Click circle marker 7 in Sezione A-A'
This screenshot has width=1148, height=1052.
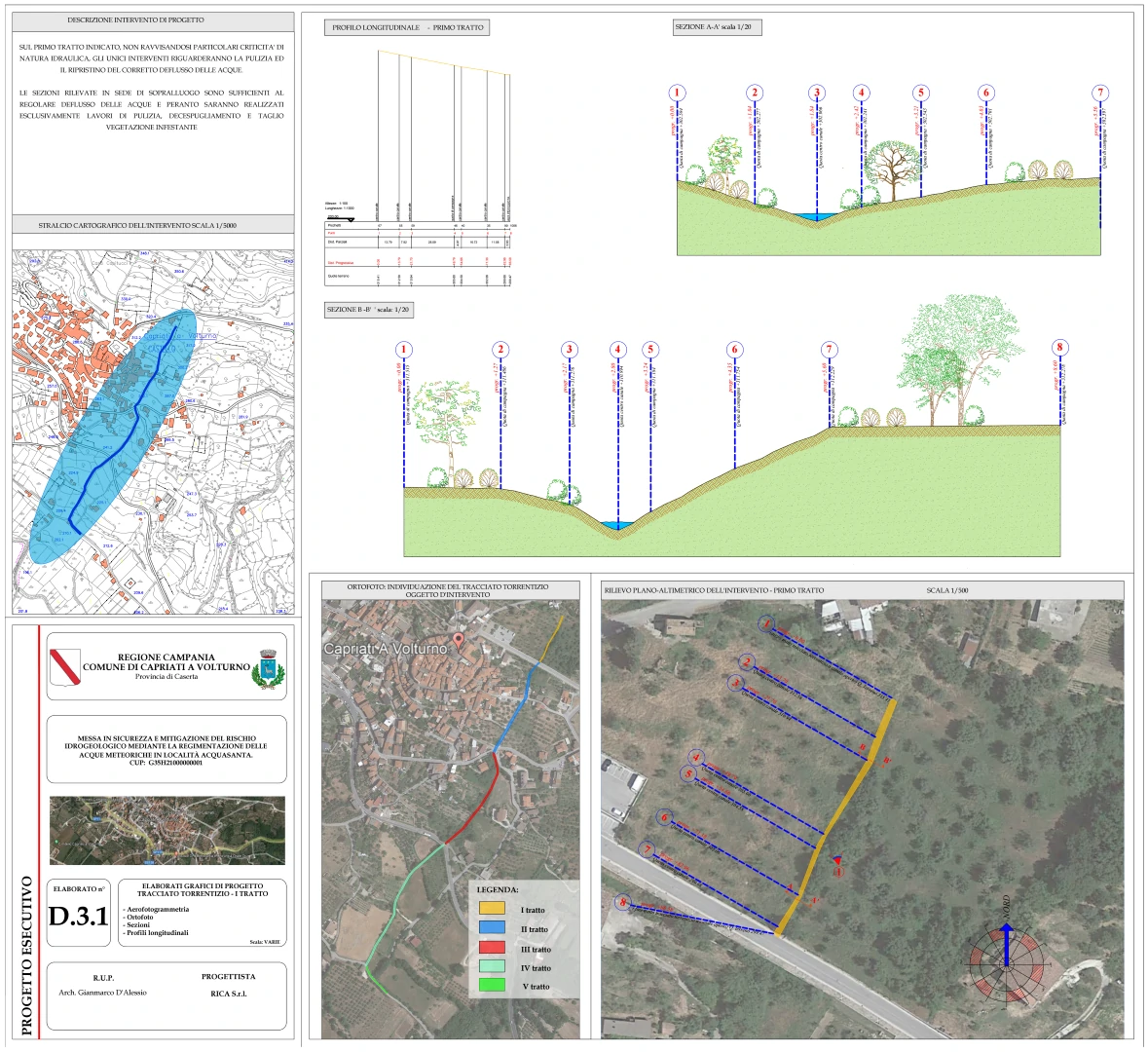1100,94
